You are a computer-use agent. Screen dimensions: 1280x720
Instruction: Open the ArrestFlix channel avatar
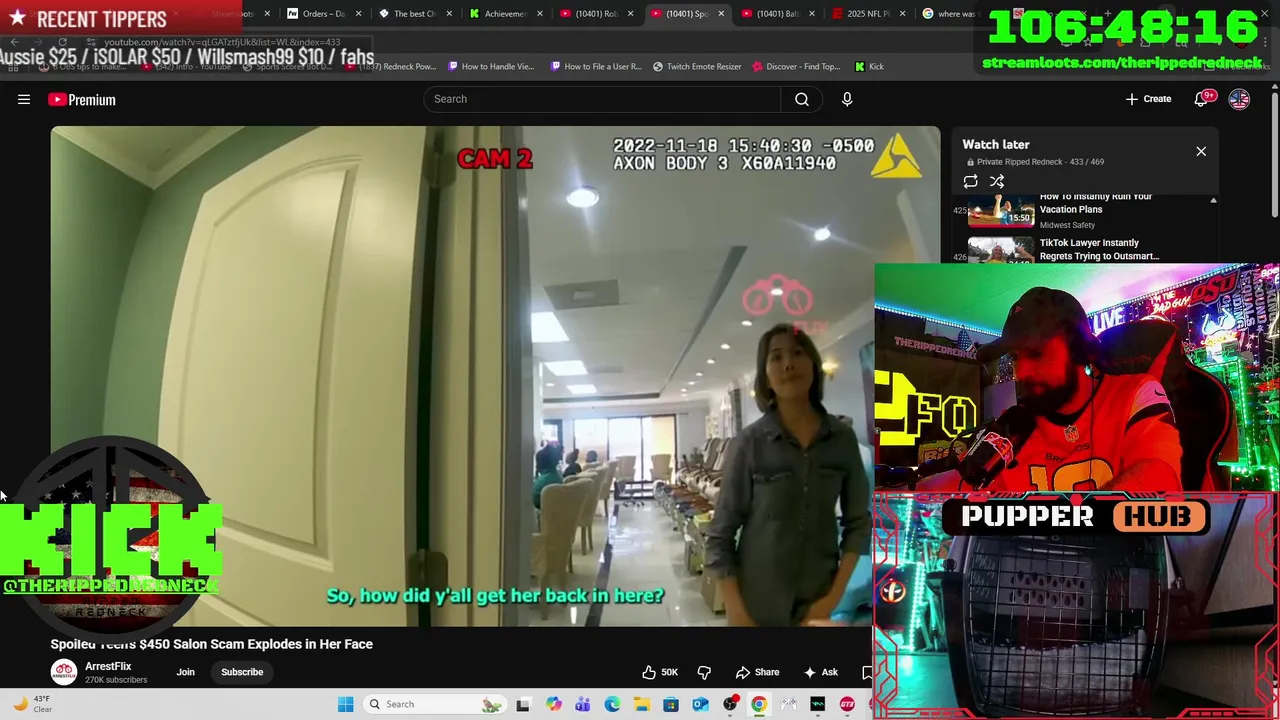64,672
